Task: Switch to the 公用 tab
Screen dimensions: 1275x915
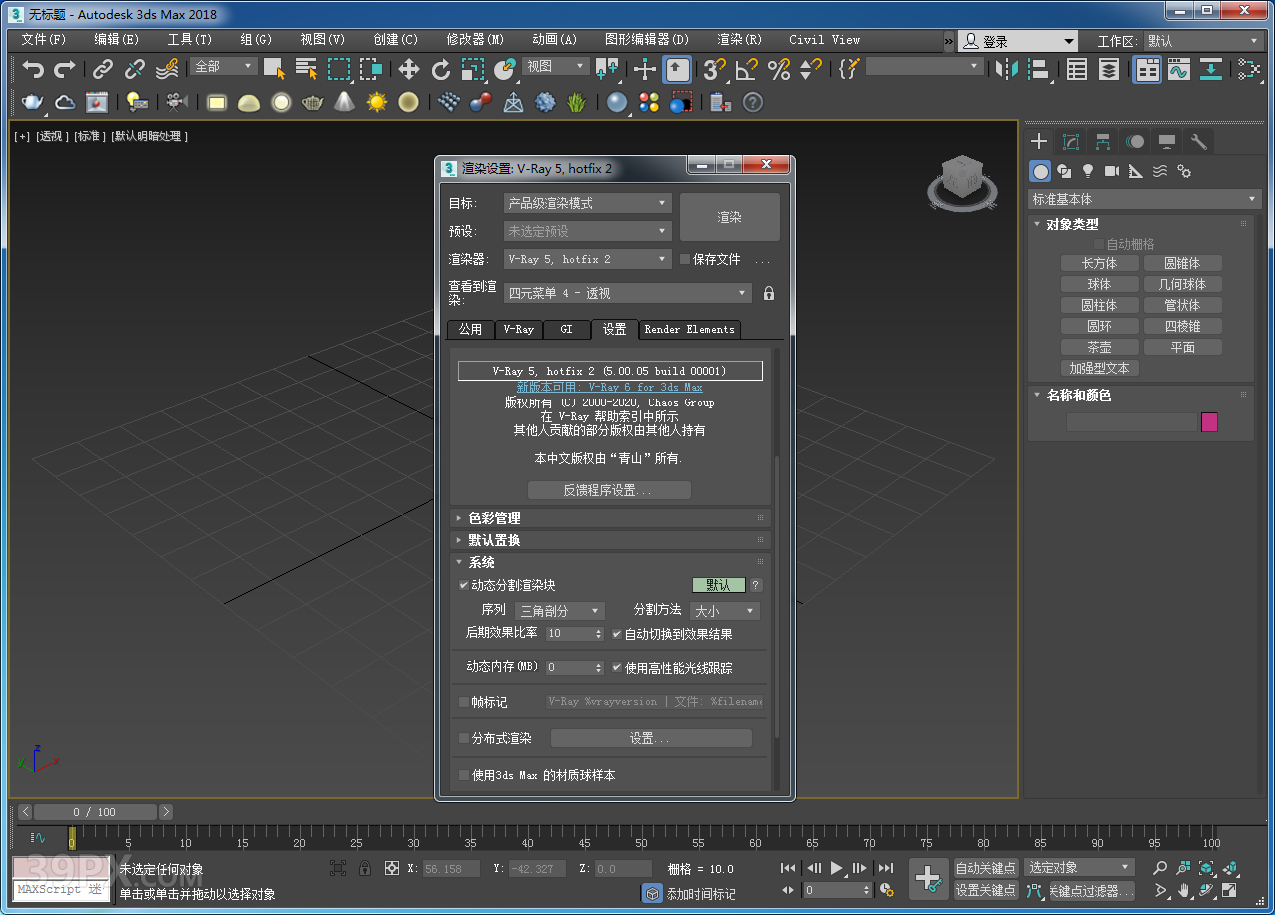Action: pyautogui.click(x=470, y=329)
